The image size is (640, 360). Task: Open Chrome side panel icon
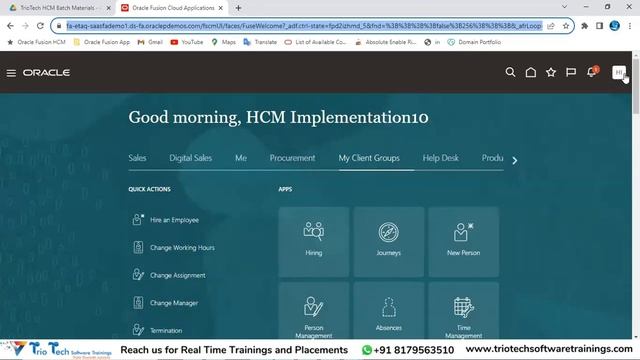[x=599, y=26]
